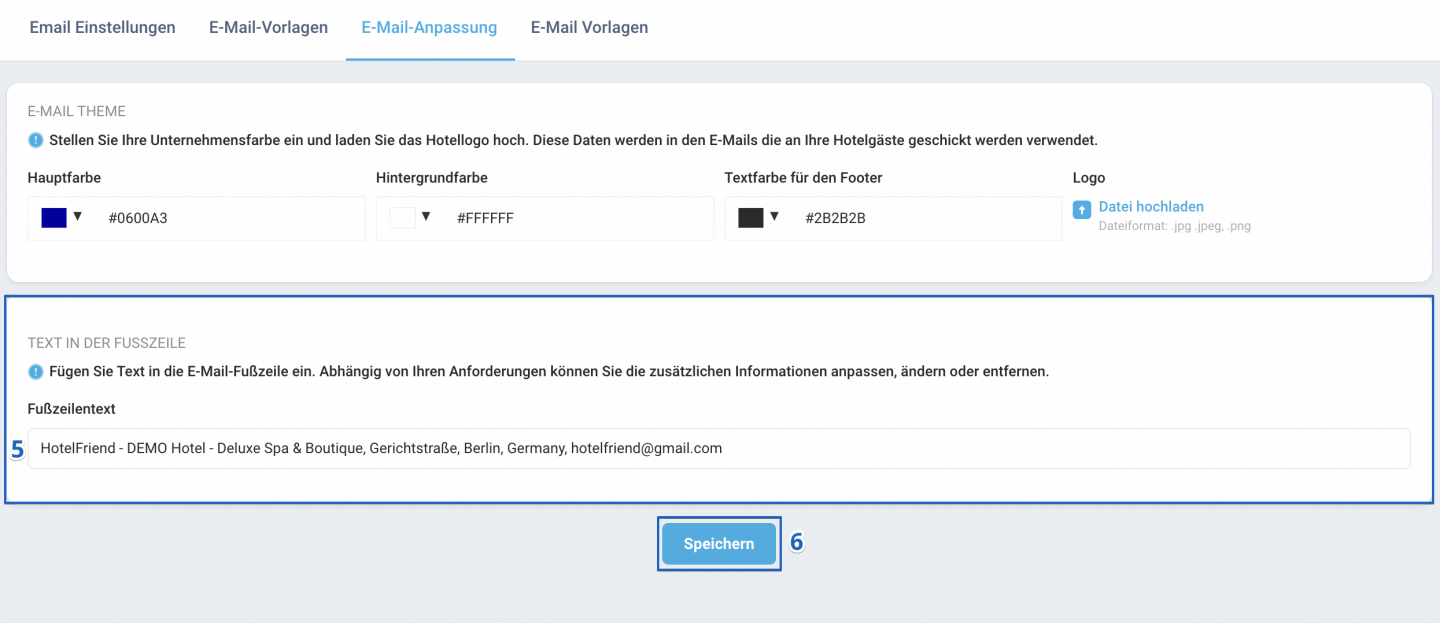Click the white Hintergrundfarbe swatch
This screenshot has width=1440, height=623.
(x=402, y=218)
